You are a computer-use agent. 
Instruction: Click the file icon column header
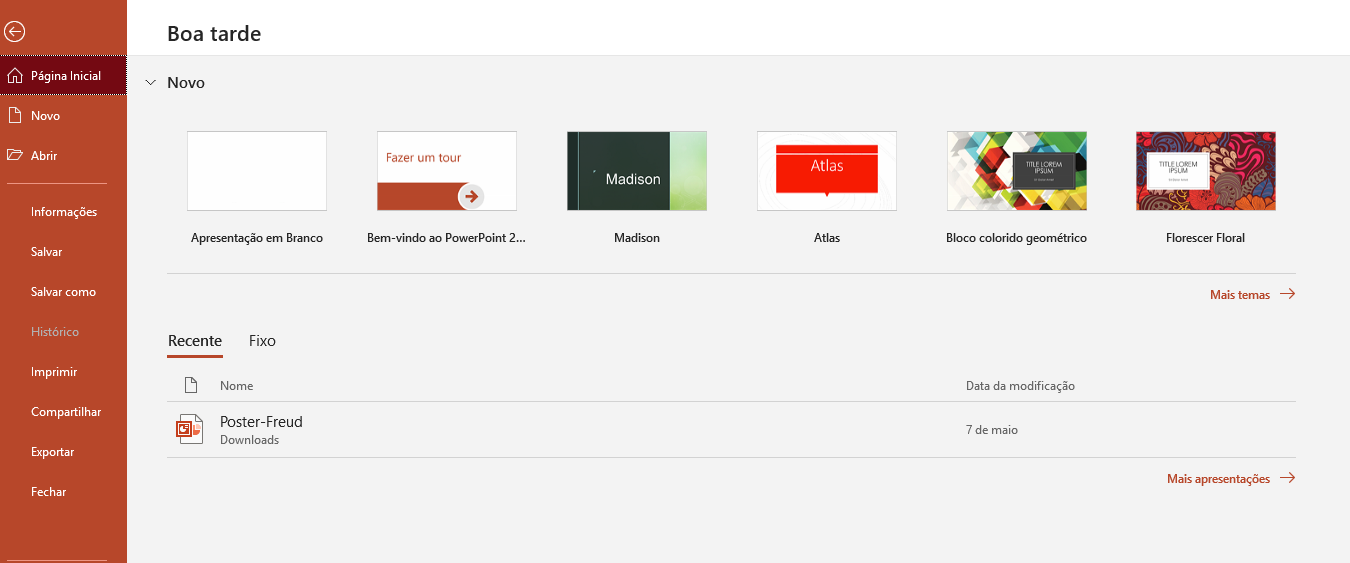[191, 386]
